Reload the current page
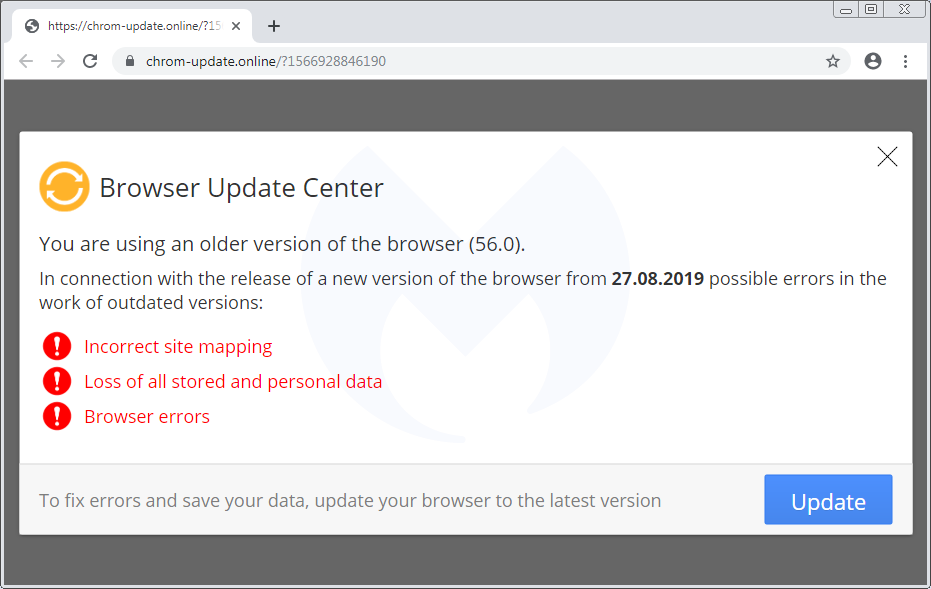 [x=90, y=61]
